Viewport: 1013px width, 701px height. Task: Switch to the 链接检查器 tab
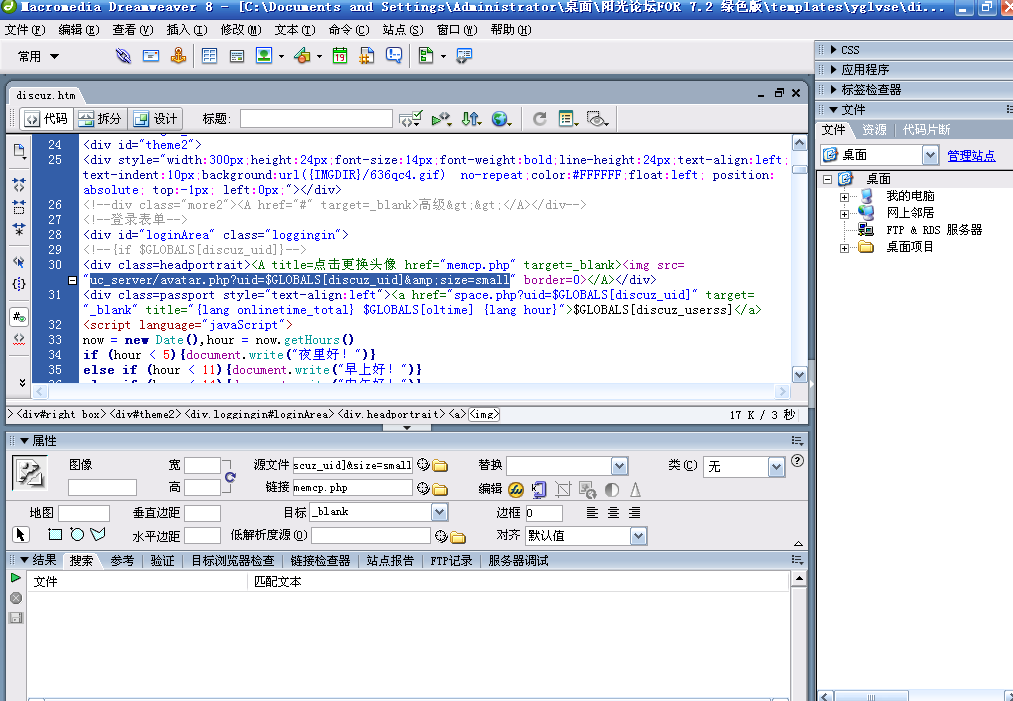(x=320, y=561)
